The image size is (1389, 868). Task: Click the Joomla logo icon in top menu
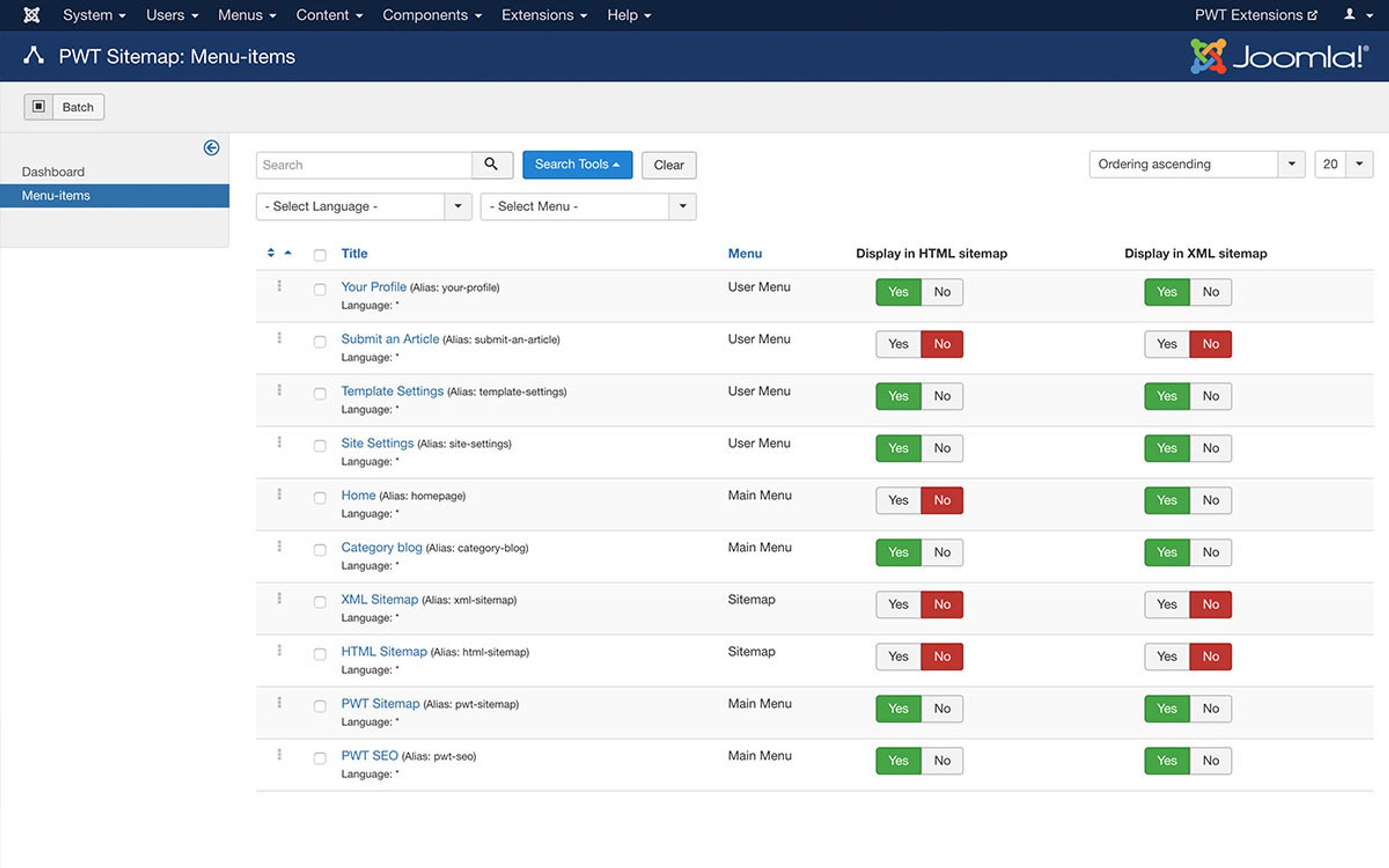(x=32, y=15)
